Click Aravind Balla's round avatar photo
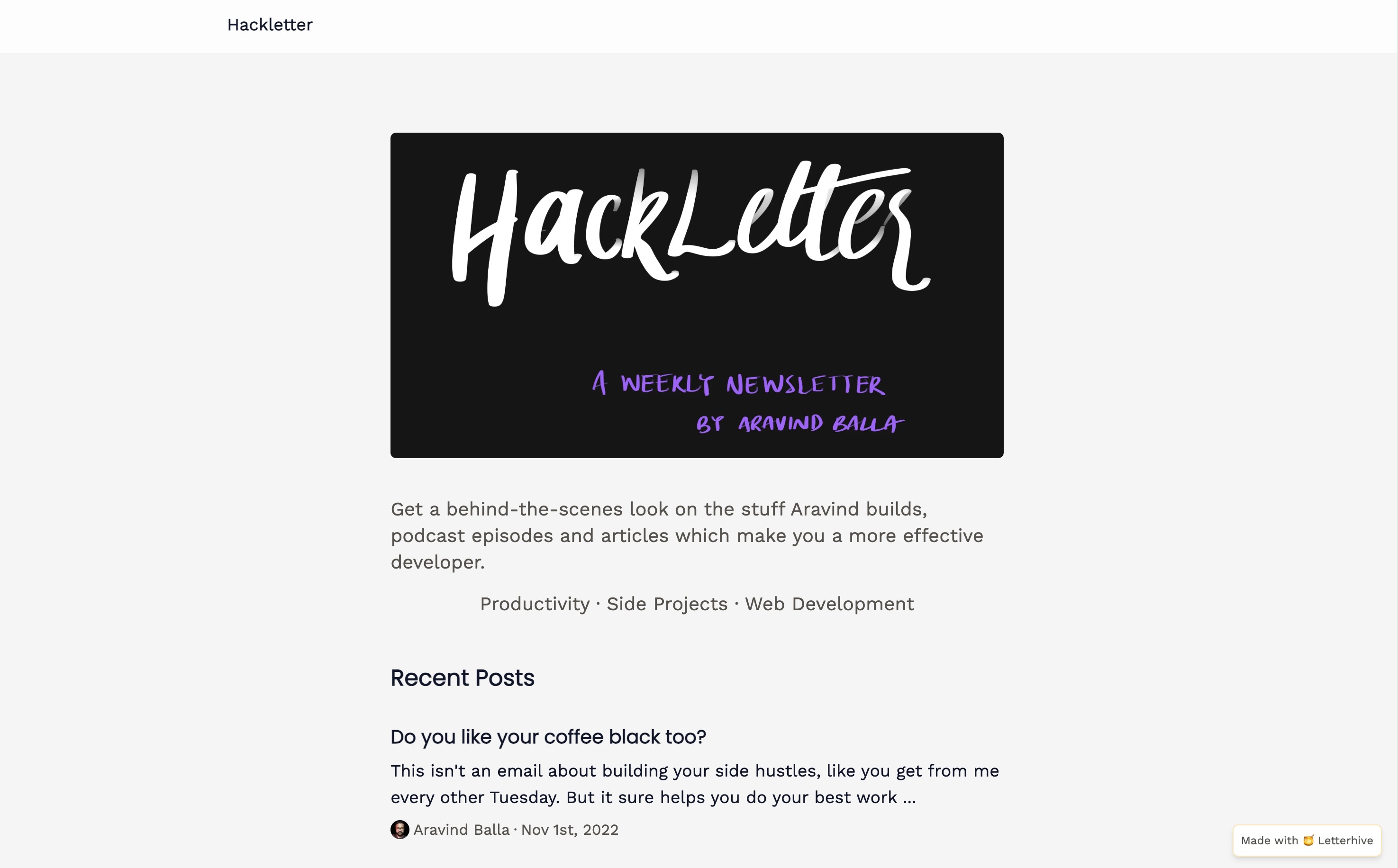 tap(399, 830)
